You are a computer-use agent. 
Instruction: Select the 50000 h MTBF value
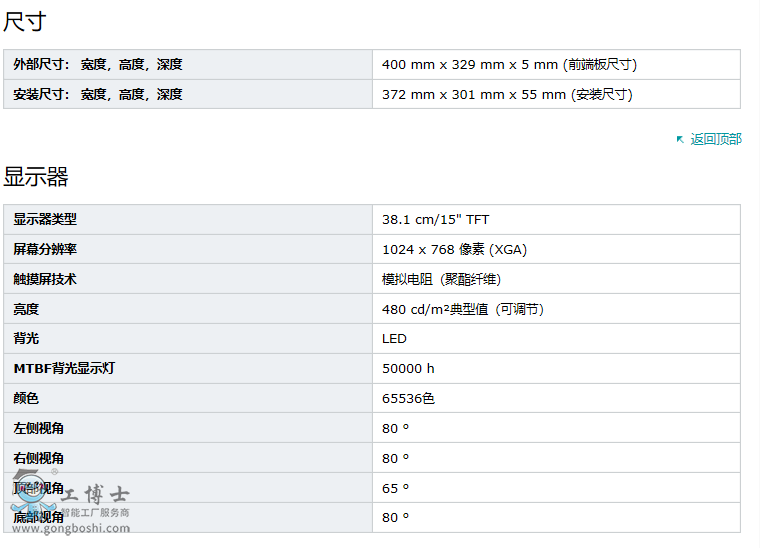point(408,368)
